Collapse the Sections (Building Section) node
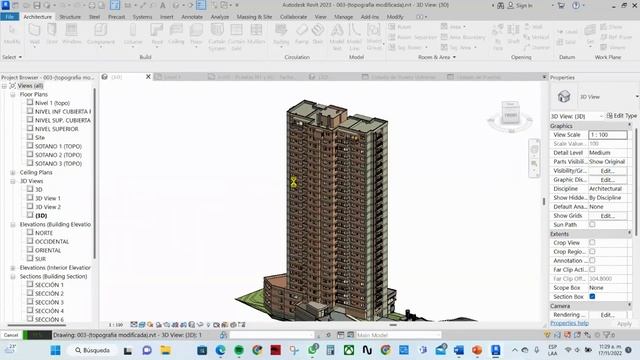Viewport: 640px width, 360px height. coord(13,276)
